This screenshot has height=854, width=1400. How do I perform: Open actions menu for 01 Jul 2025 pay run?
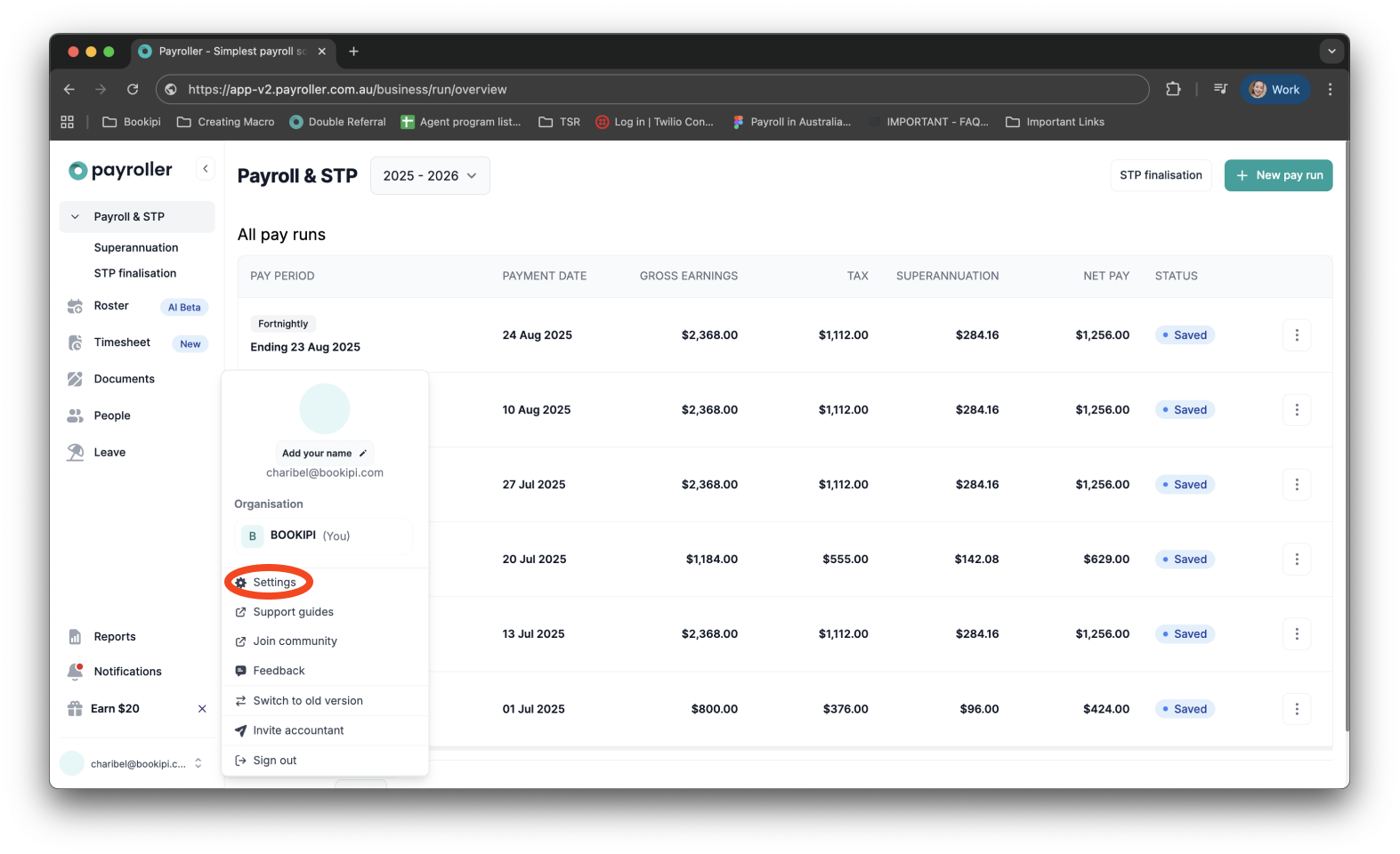click(x=1297, y=709)
